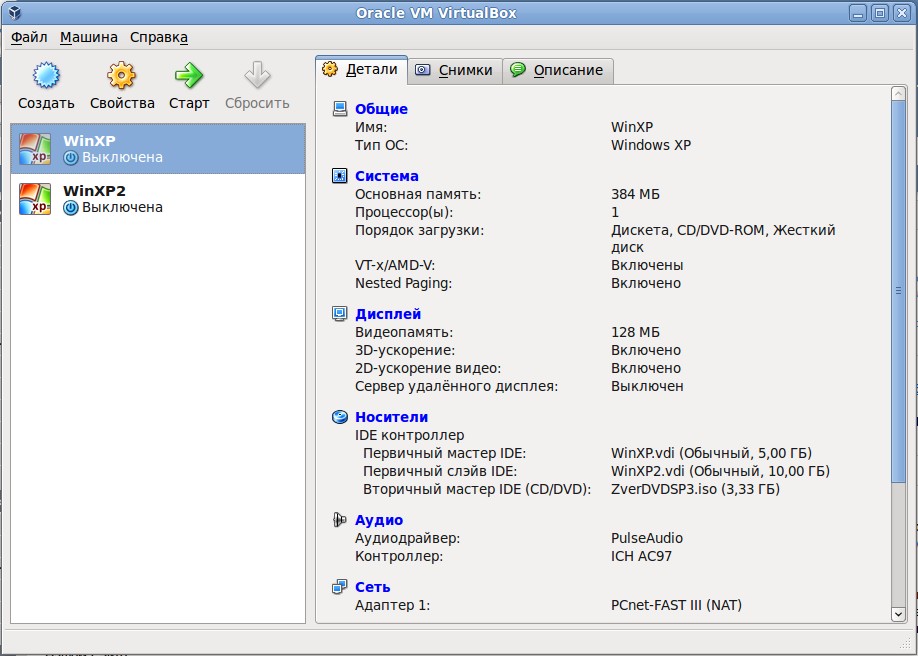This screenshot has height=656, width=918.
Task: Select WinXP2 in the machine list
Action: 158,199
